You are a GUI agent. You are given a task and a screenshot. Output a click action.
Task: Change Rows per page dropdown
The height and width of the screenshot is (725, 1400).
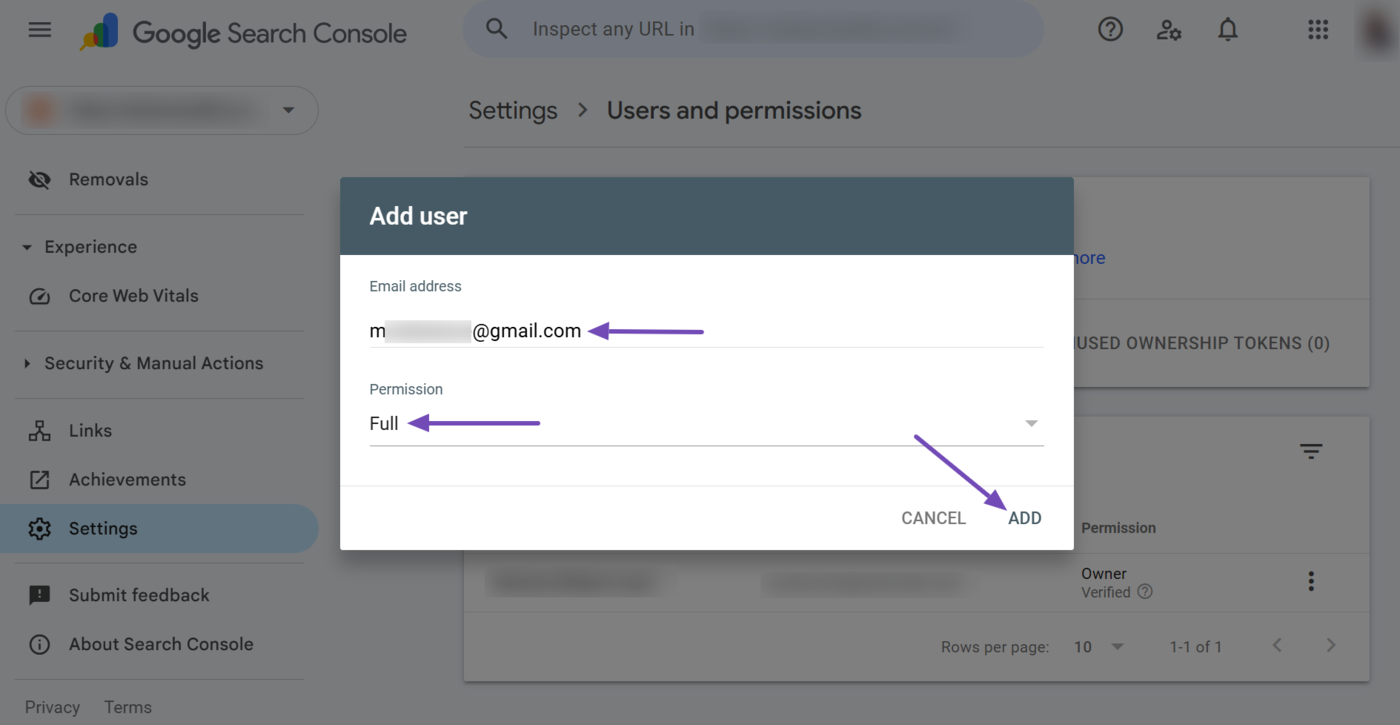click(1099, 647)
